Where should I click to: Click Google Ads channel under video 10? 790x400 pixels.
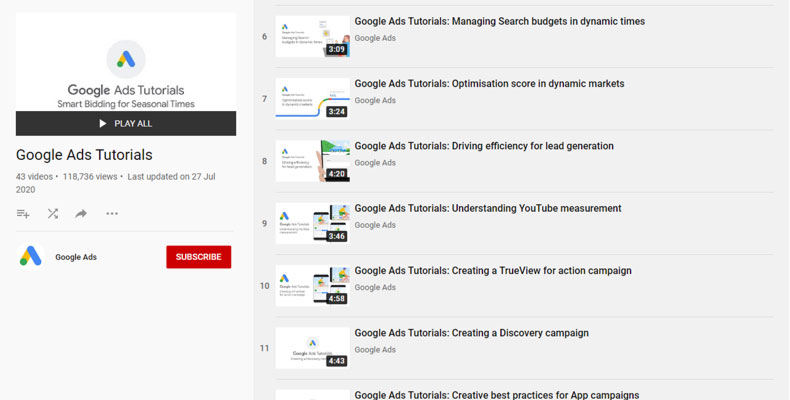click(x=375, y=287)
